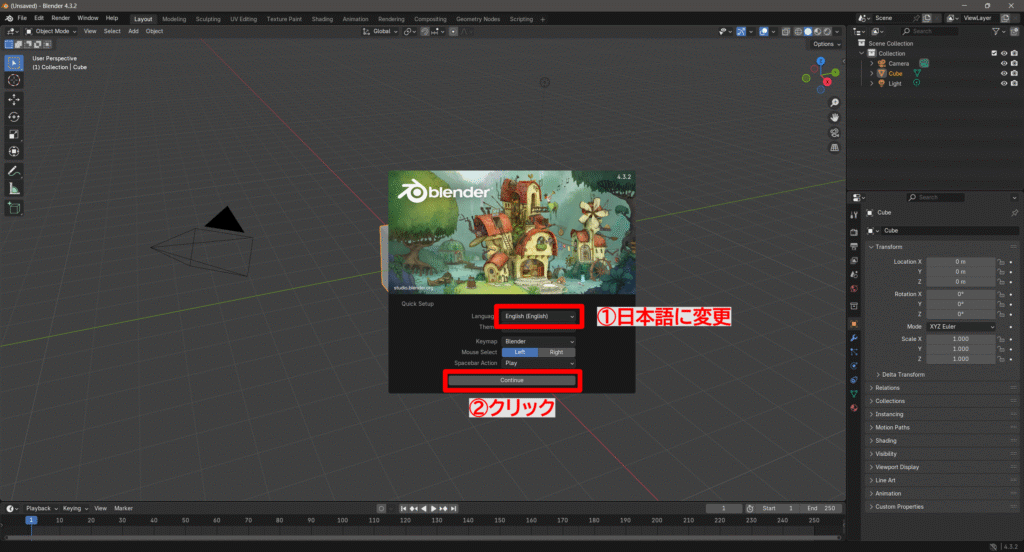Click the End frame 250 field
1024x552 pixels.
(822, 508)
